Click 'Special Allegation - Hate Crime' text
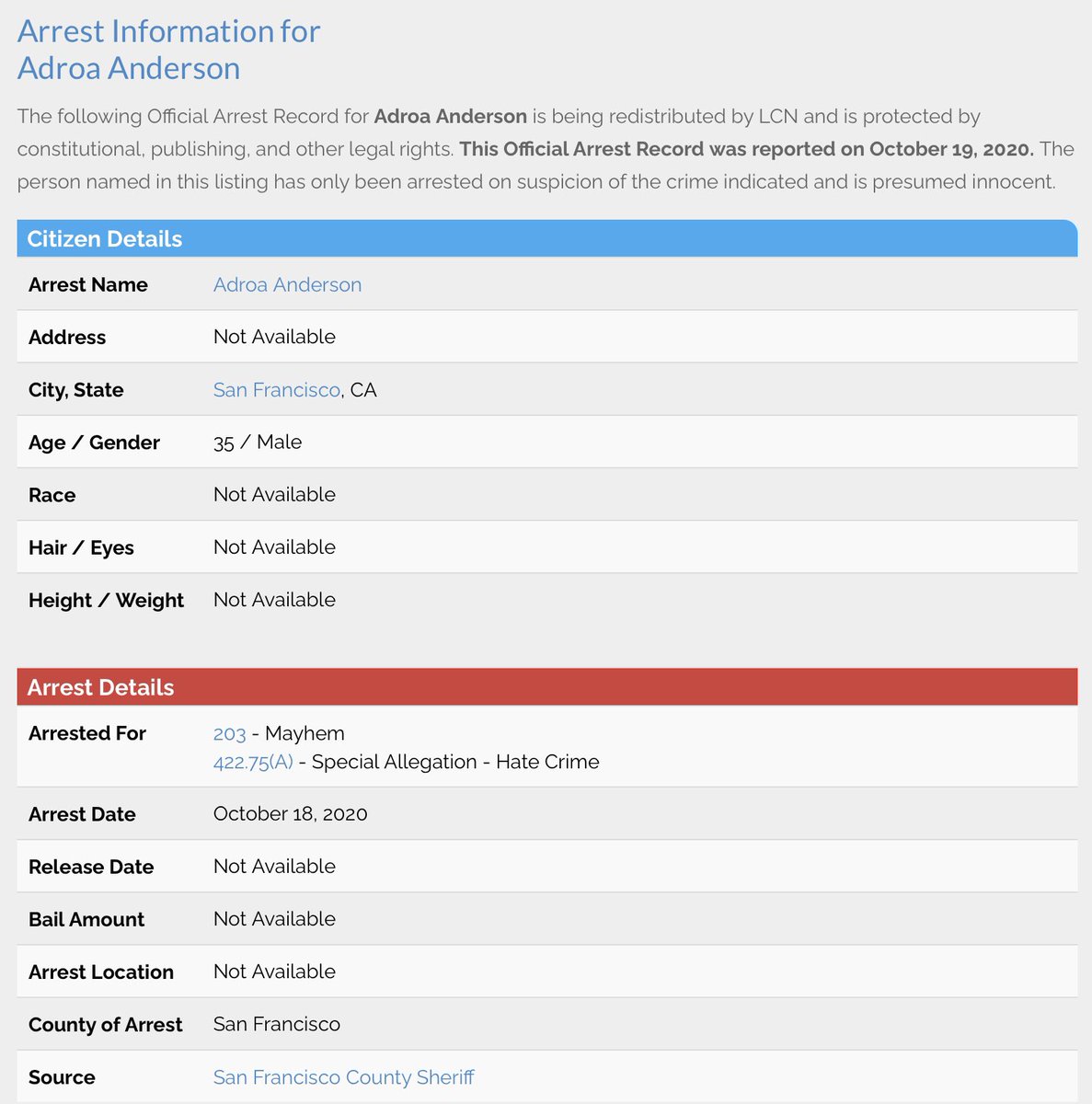This screenshot has height=1104, width=1092. click(x=455, y=763)
